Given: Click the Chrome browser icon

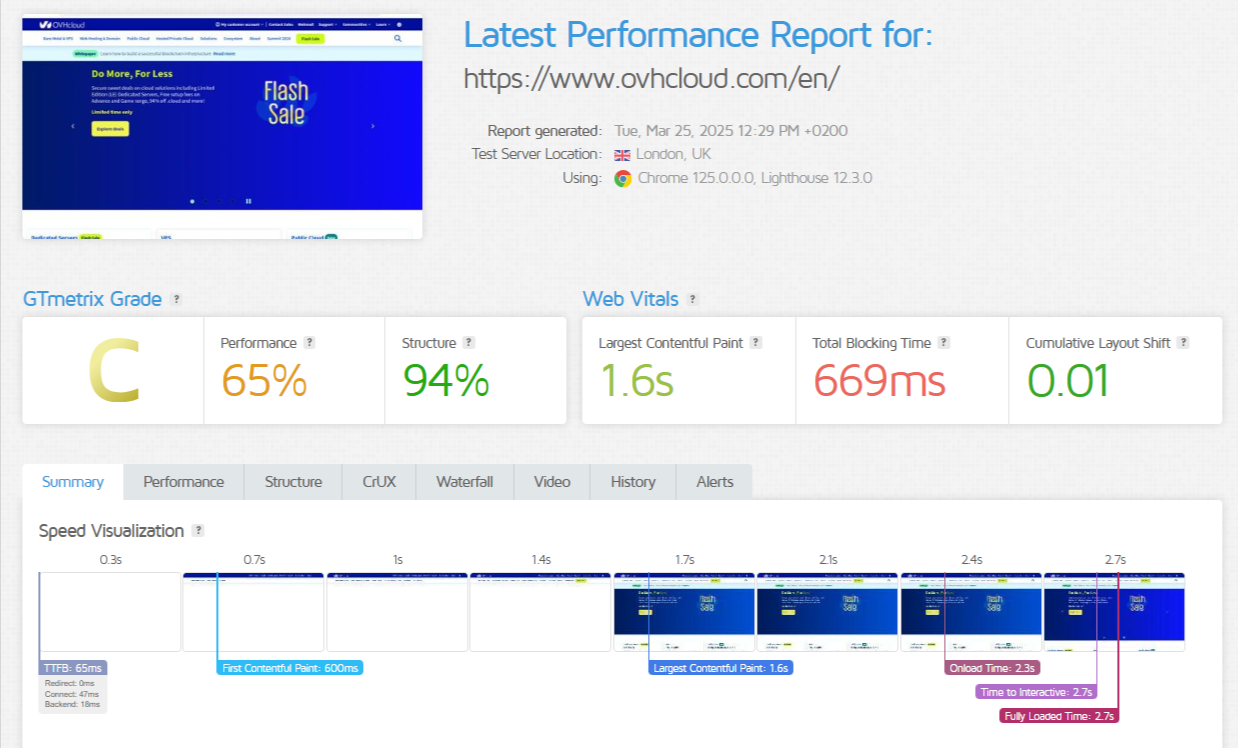Looking at the screenshot, I should tap(623, 178).
